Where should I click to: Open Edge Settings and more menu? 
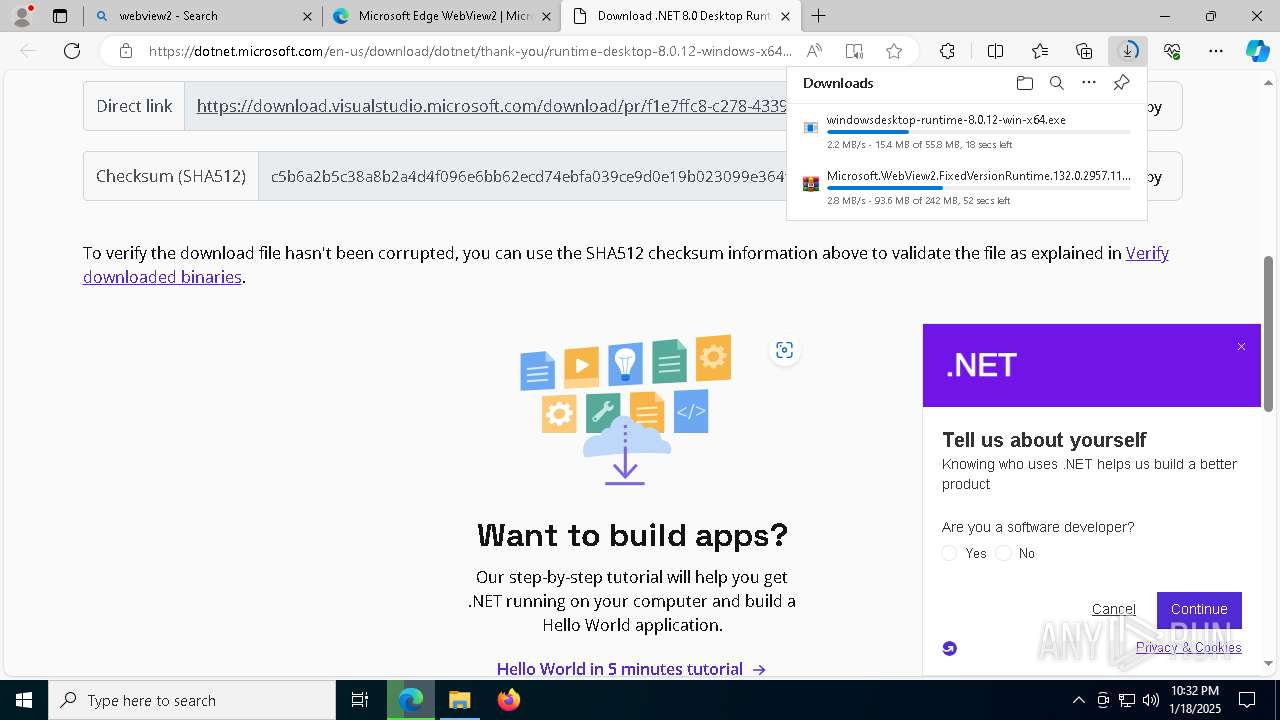[x=1216, y=51]
